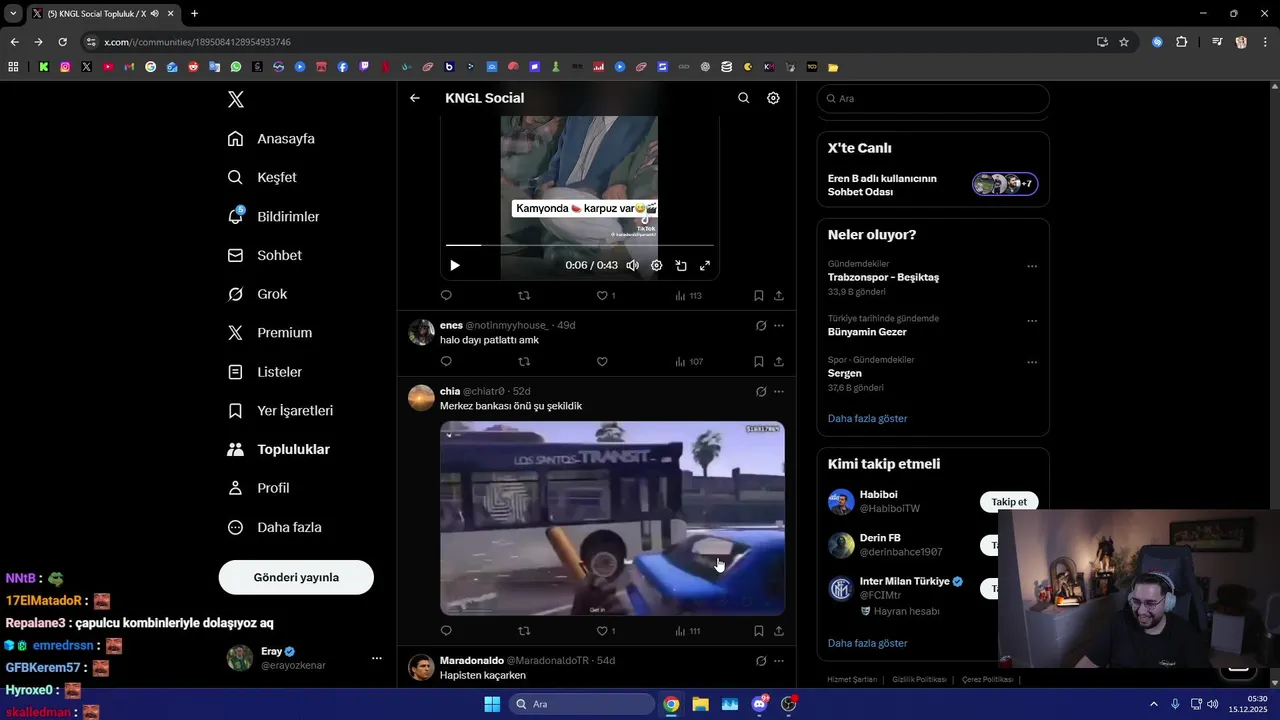Open Inter Milan Türkiye profile
Image resolution: width=1280 pixels, height=720 pixels.
click(x=904, y=581)
